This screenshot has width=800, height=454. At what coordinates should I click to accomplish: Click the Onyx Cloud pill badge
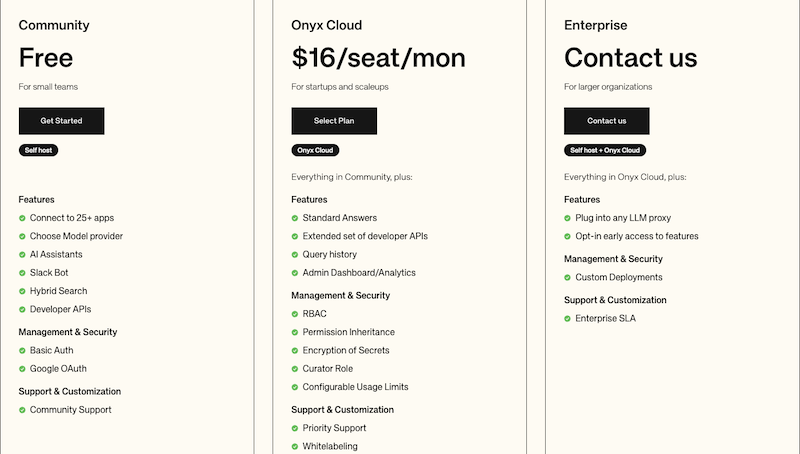315,150
